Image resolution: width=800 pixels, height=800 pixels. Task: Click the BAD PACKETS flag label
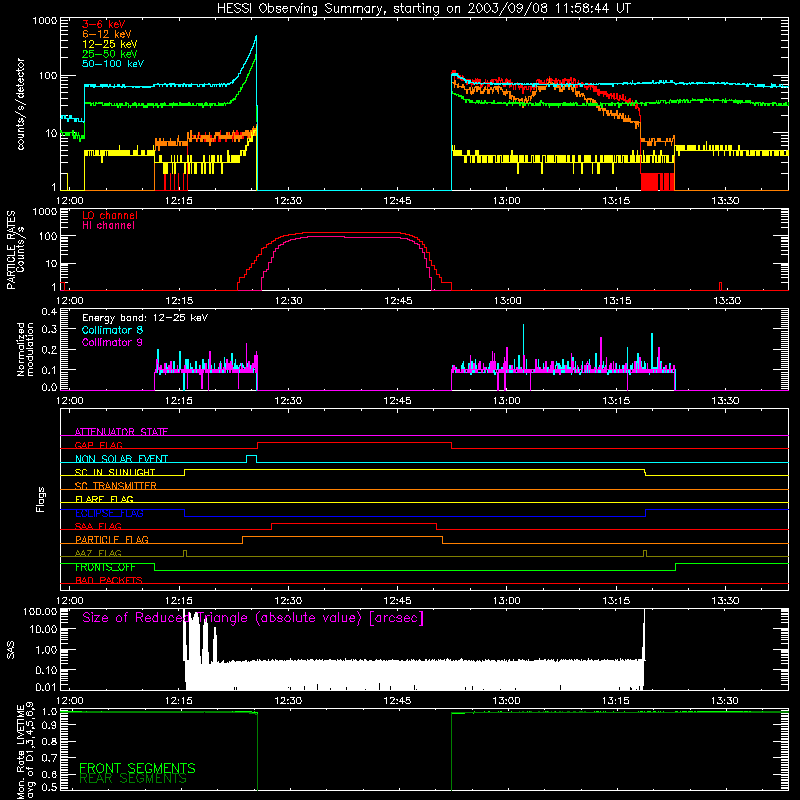point(109,580)
